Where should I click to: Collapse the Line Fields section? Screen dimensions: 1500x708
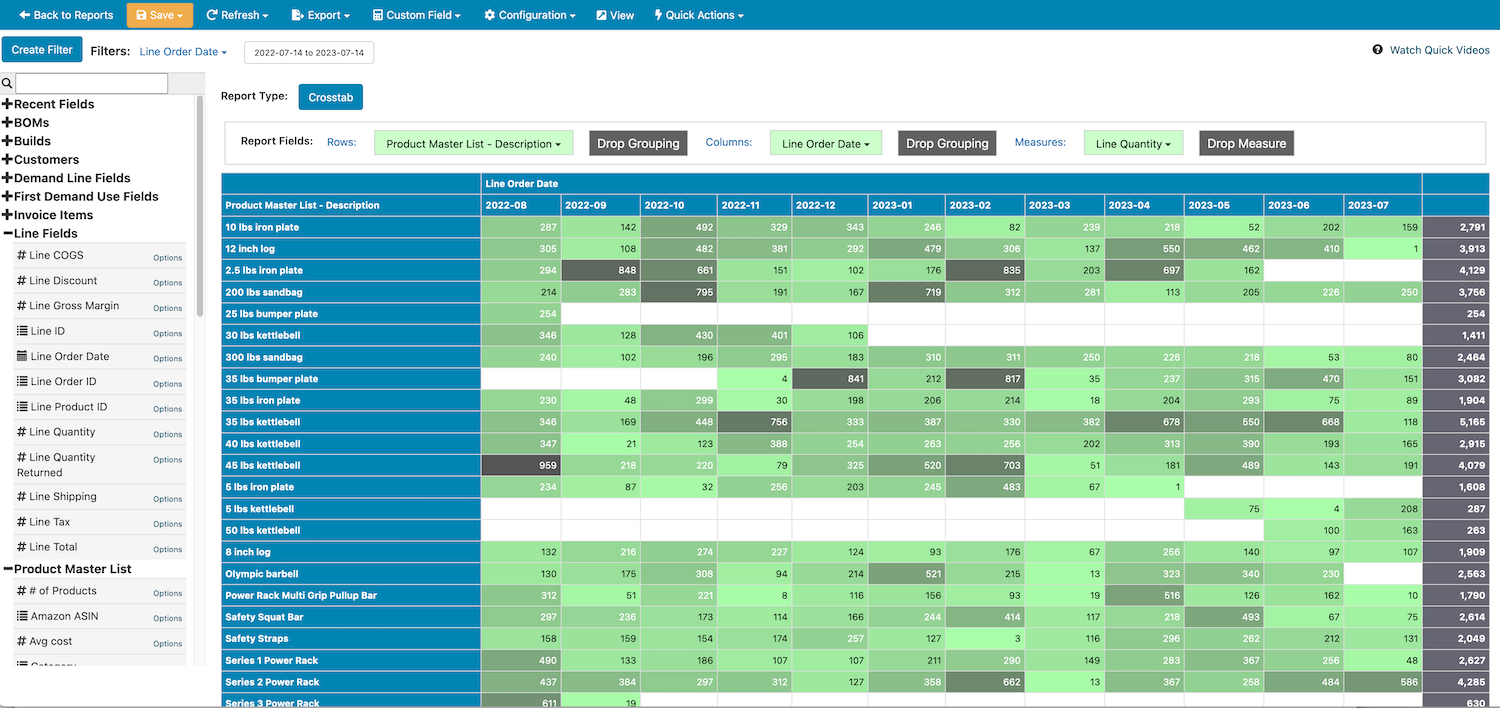[x=7, y=233]
